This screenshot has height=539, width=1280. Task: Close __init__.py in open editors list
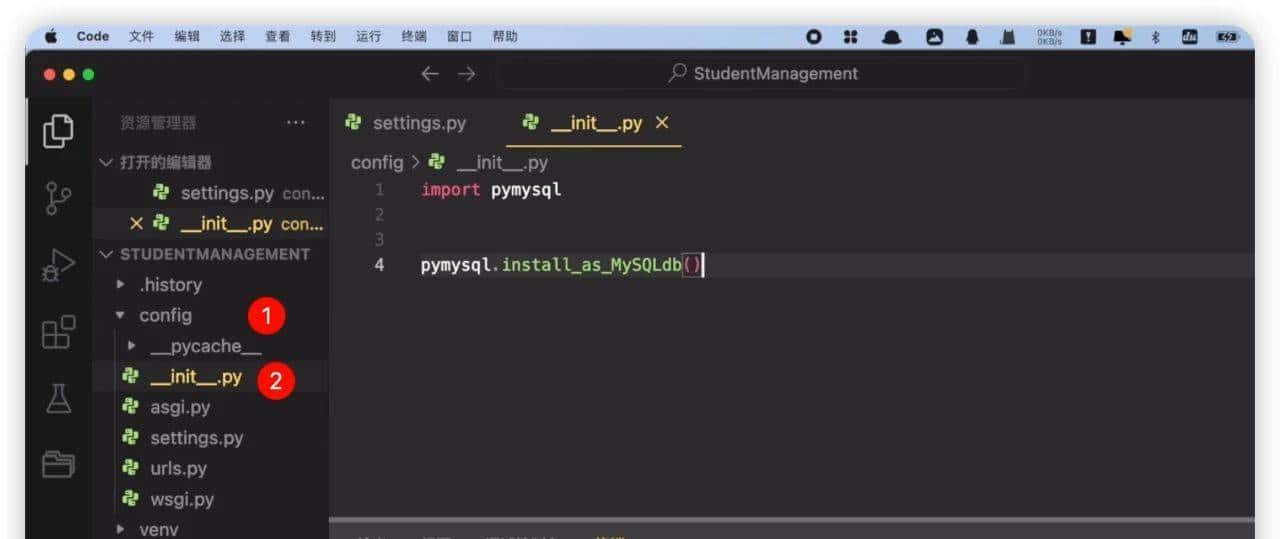pyautogui.click(x=137, y=224)
